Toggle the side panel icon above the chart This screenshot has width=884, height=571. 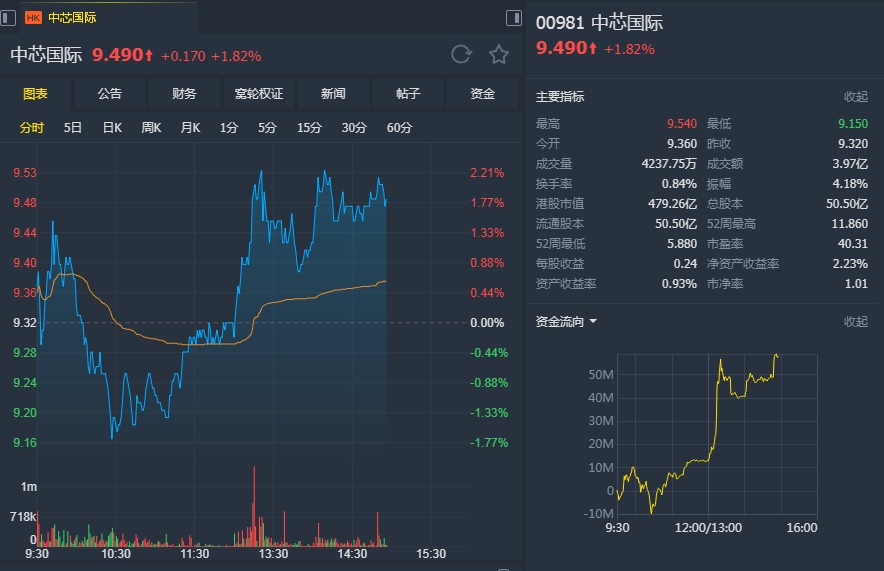[514, 17]
